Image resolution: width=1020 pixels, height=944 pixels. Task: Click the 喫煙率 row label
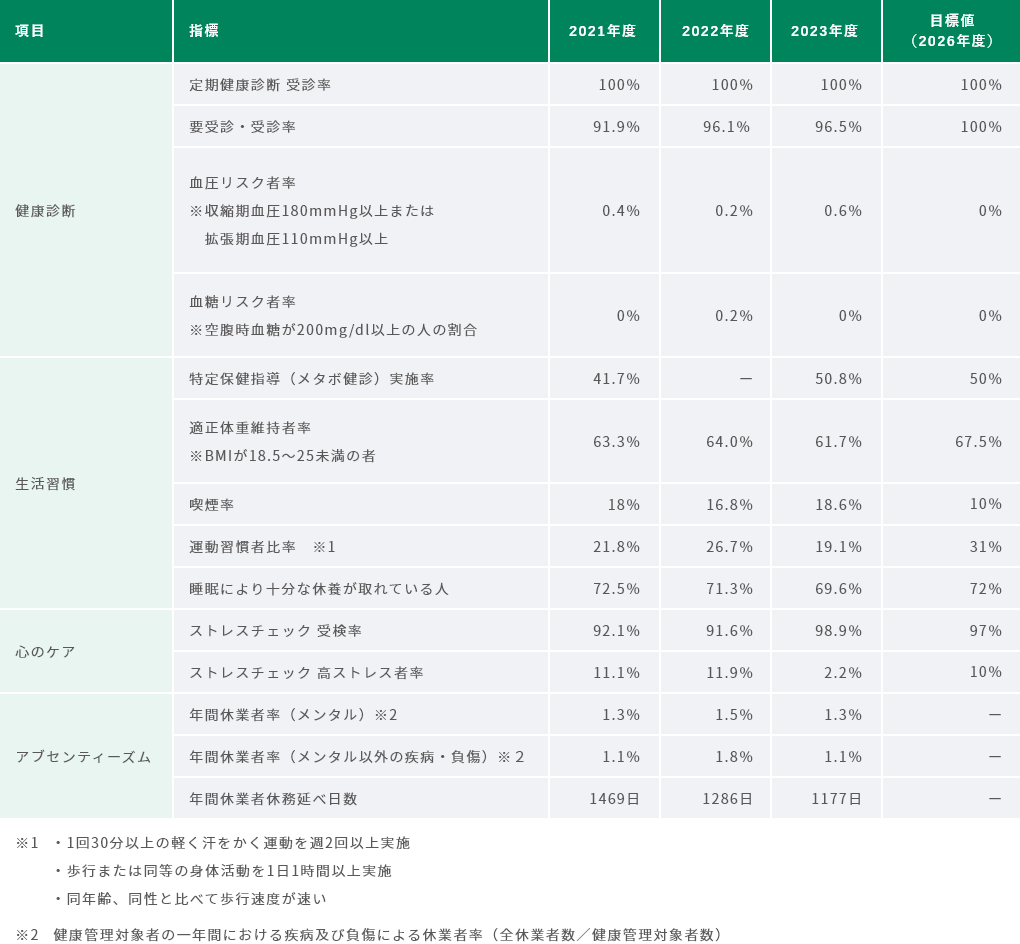211,505
